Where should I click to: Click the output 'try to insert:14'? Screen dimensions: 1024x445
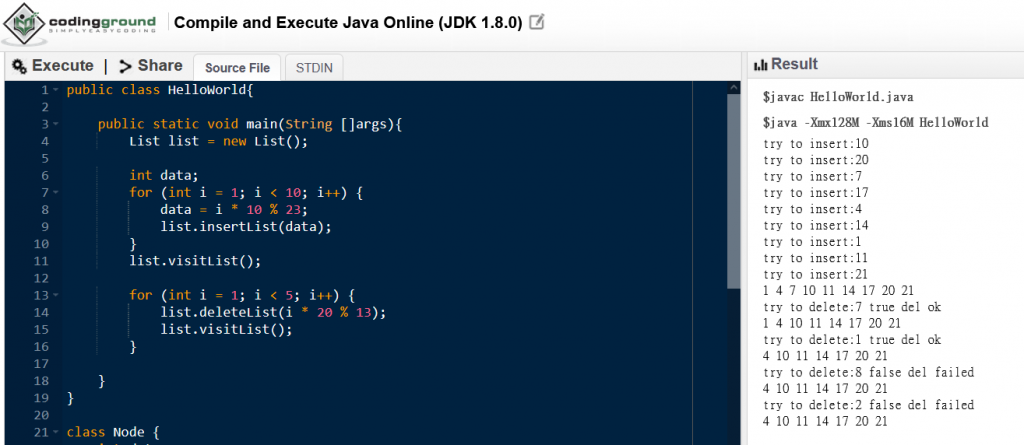(x=816, y=225)
